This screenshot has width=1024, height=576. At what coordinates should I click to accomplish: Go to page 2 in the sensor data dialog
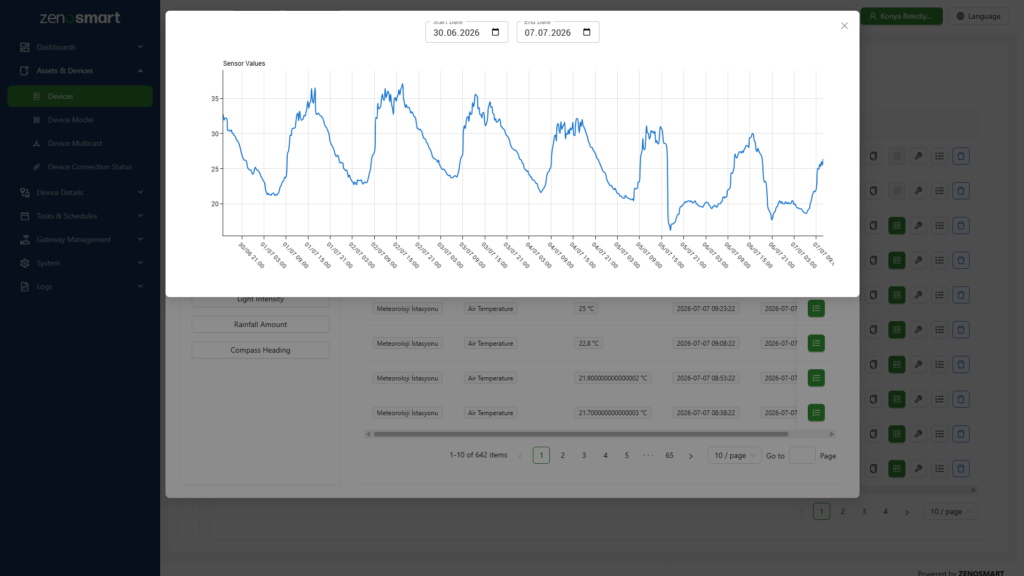coord(562,455)
